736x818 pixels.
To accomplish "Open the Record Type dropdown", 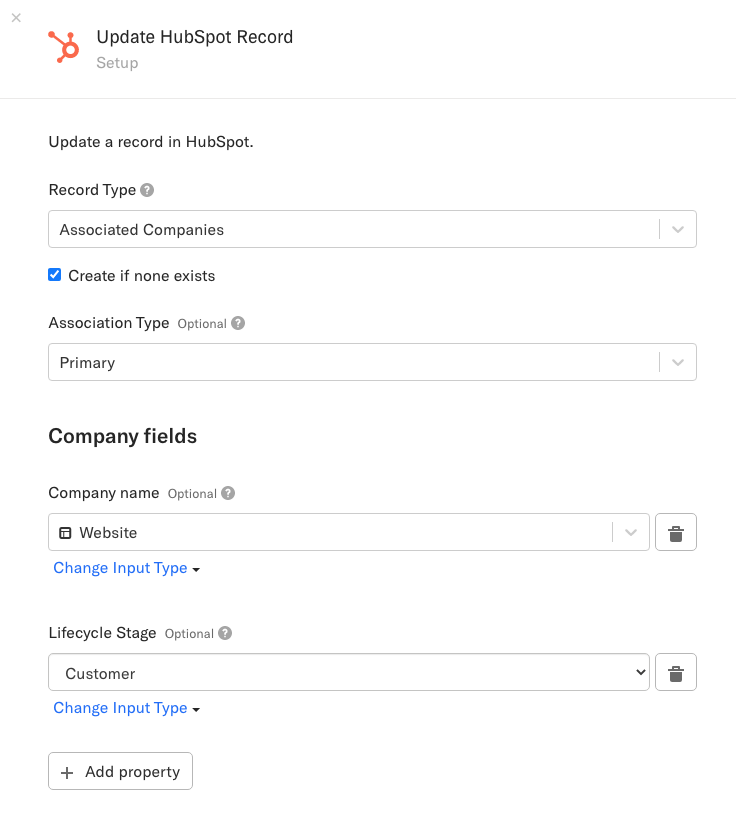I will 677,229.
